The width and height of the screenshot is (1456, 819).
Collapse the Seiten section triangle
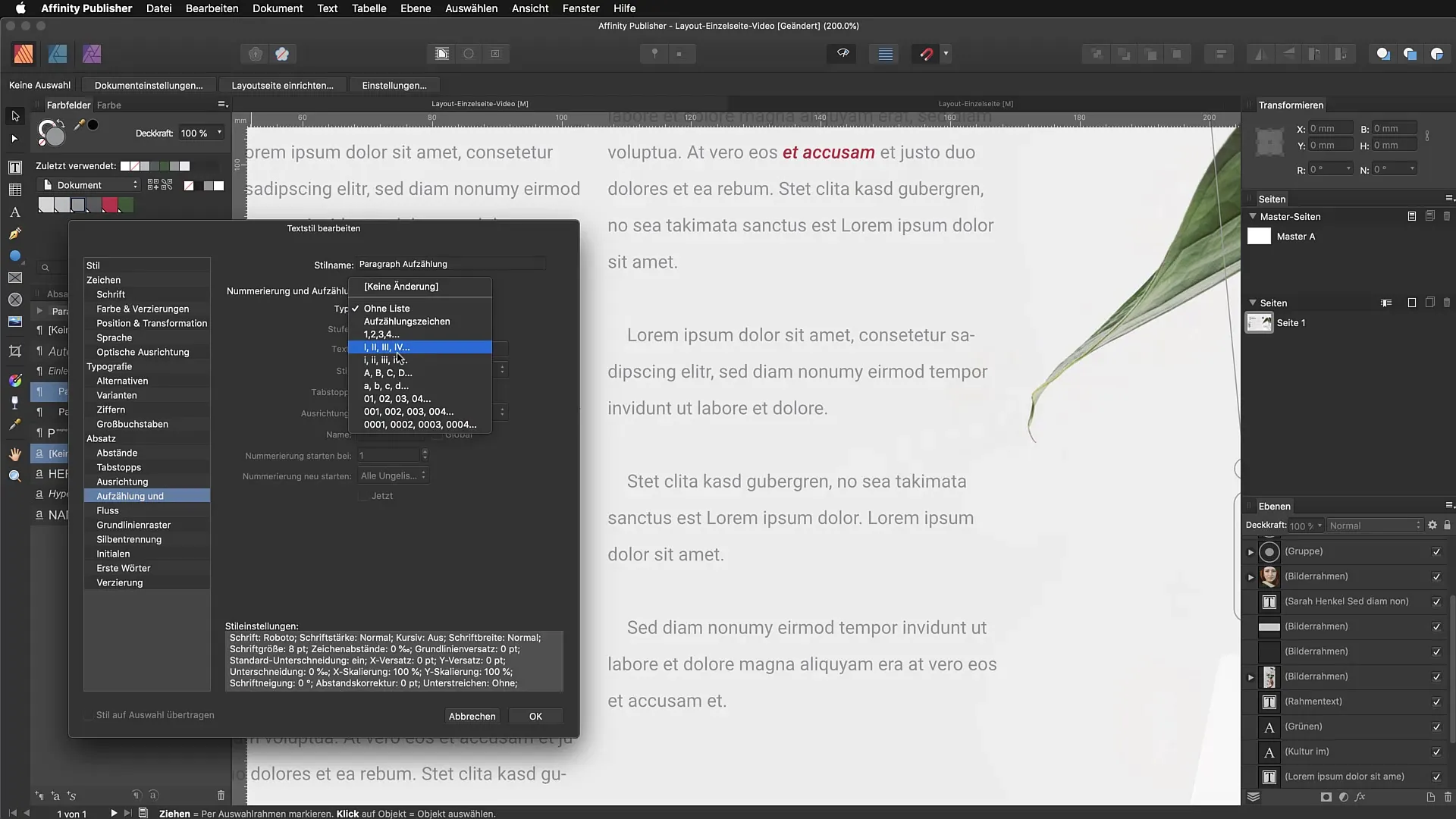(1253, 303)
